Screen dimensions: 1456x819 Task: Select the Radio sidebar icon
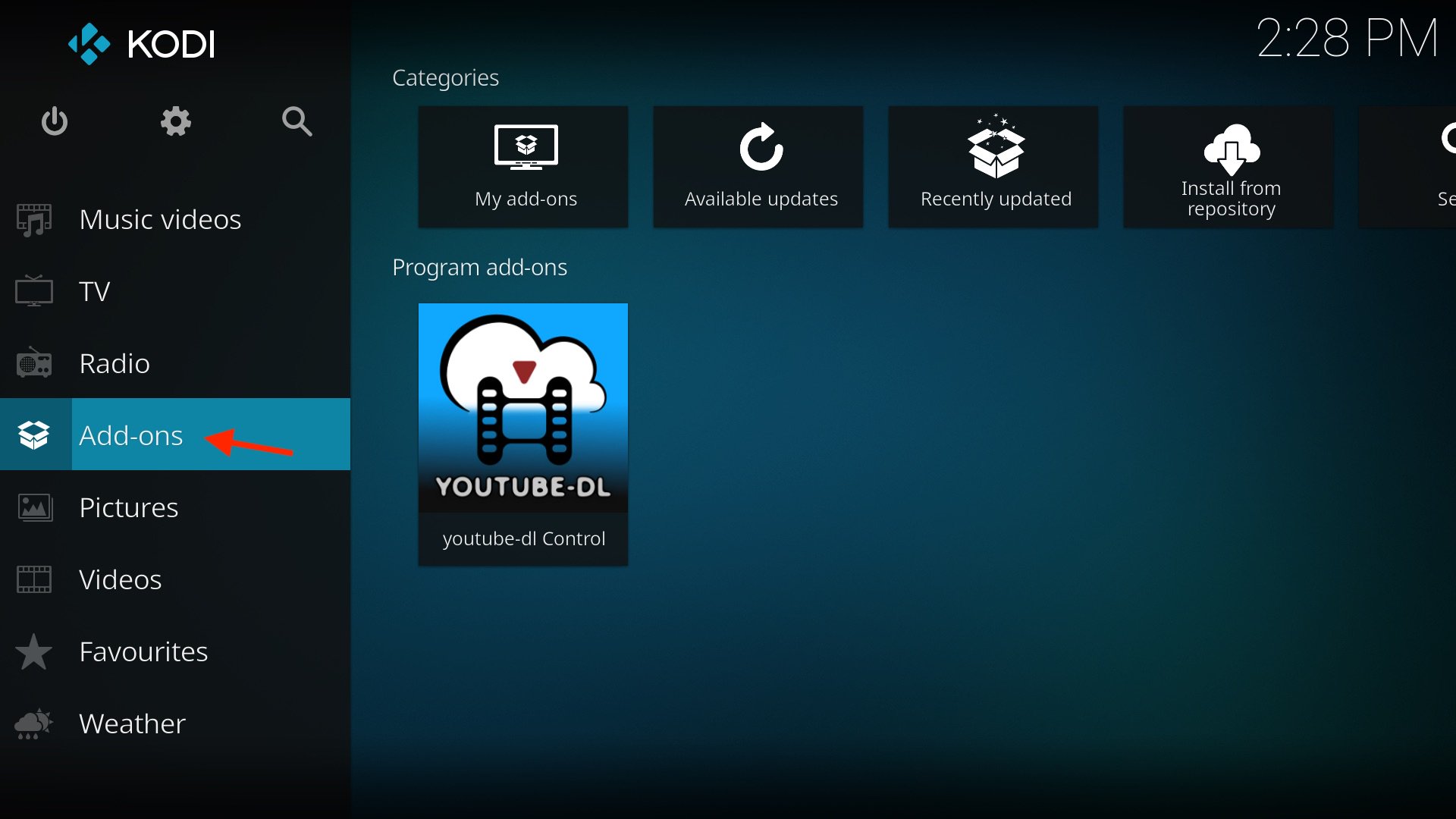click(34, 362)
